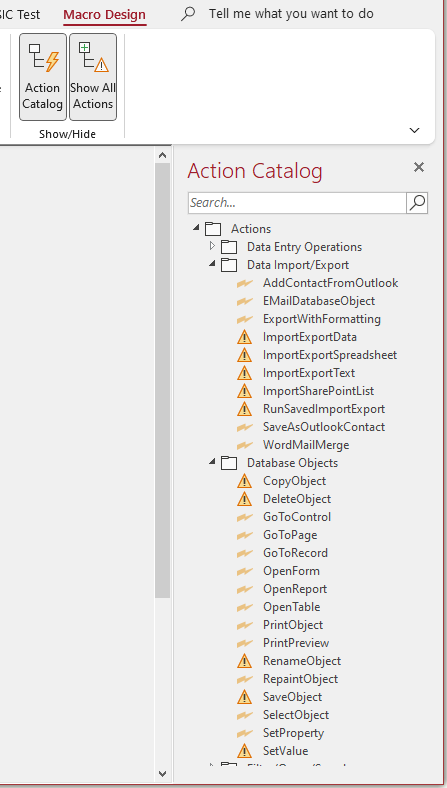Click the ImportExportSpreadsheet warning icon
447x788 pixels.
(244, 355)
